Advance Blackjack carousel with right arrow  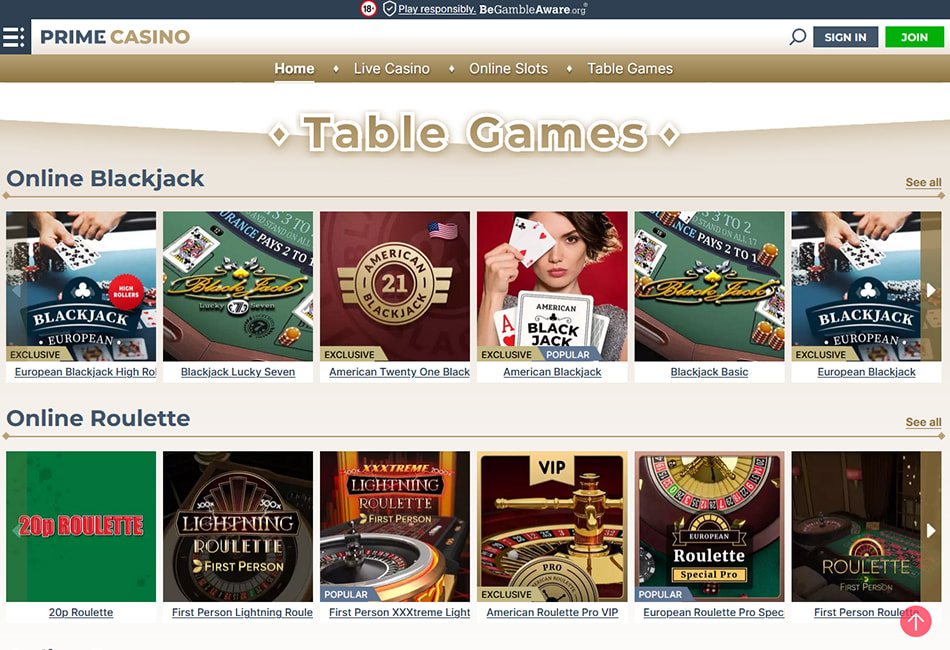pyautogui.click(x=931, y=290)
